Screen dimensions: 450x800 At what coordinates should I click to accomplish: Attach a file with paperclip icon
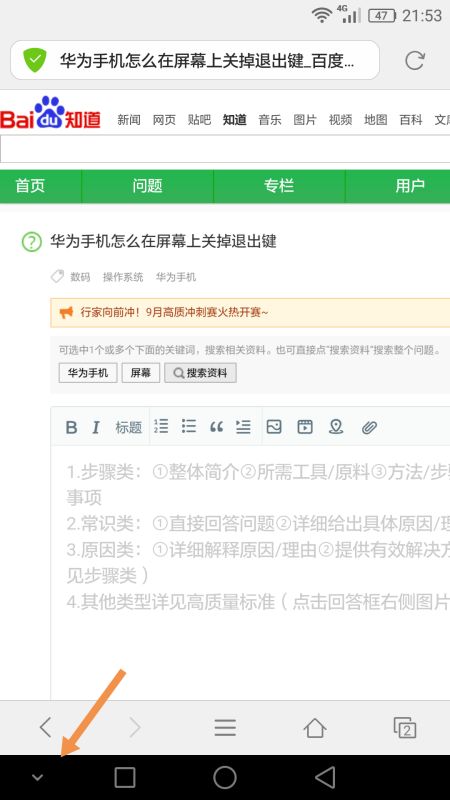[x=369, y=427]
